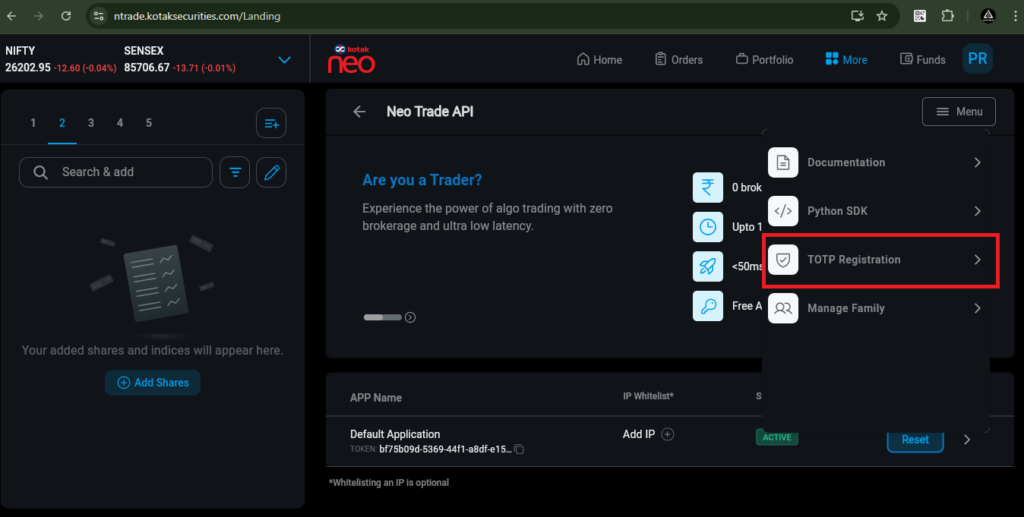Click the plus icon next to Add IP
This screenshot has height=517, width=1024.
pos(668,434)
